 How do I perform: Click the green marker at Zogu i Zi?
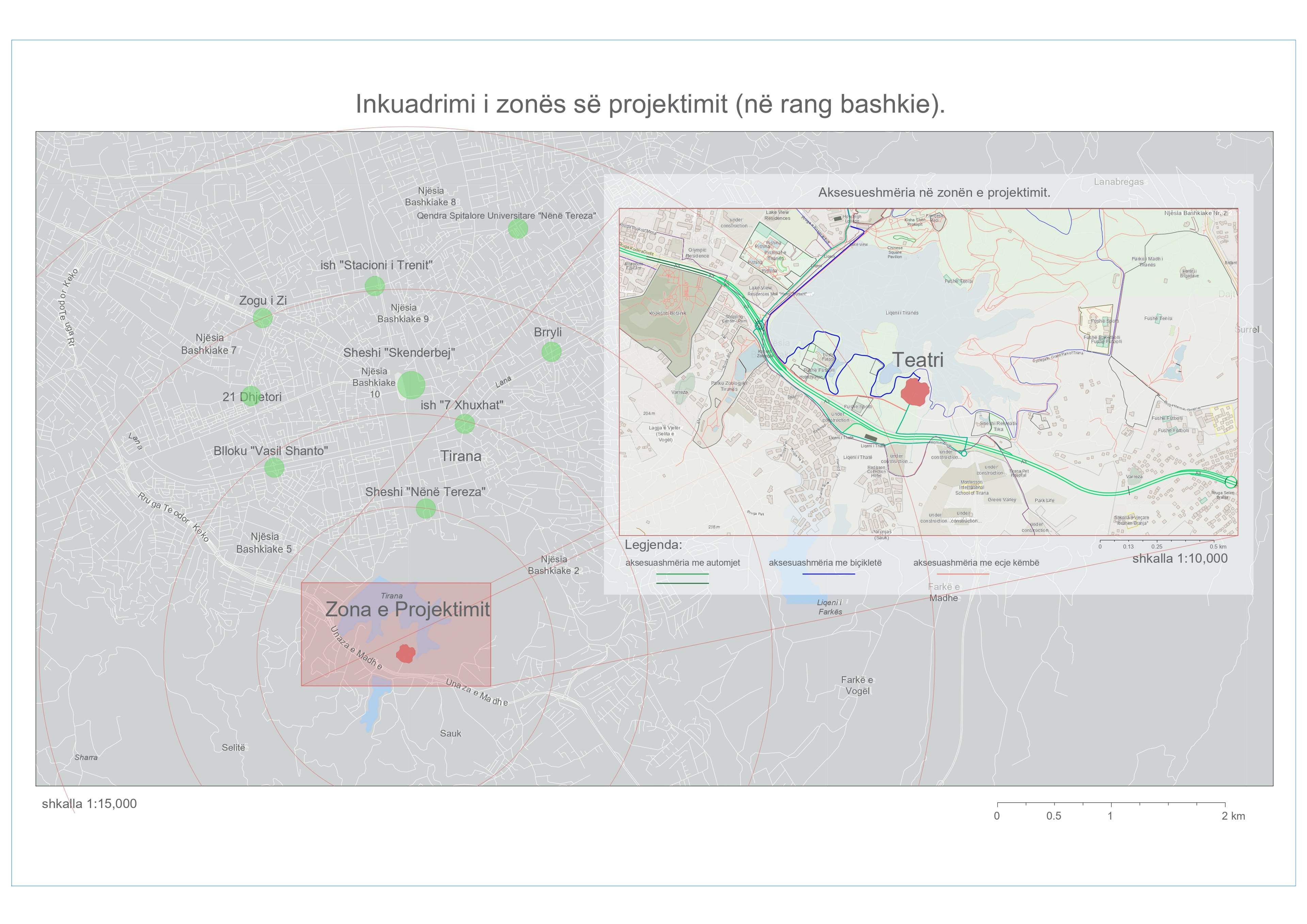point(262,318)
